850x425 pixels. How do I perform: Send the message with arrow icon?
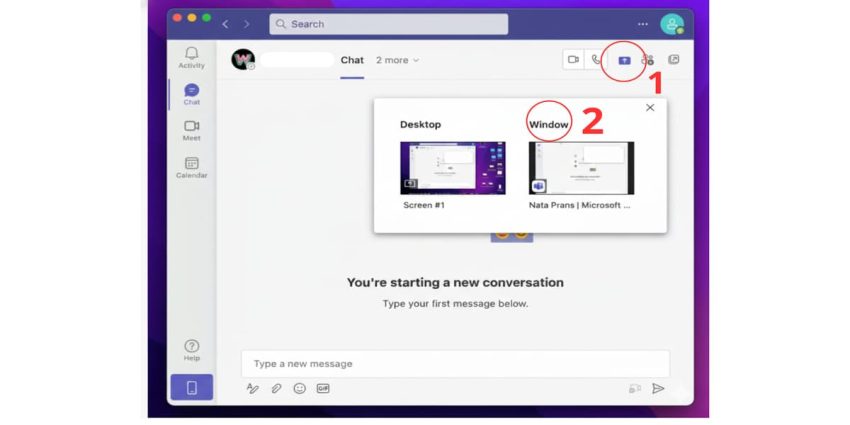tap(658, 388)
